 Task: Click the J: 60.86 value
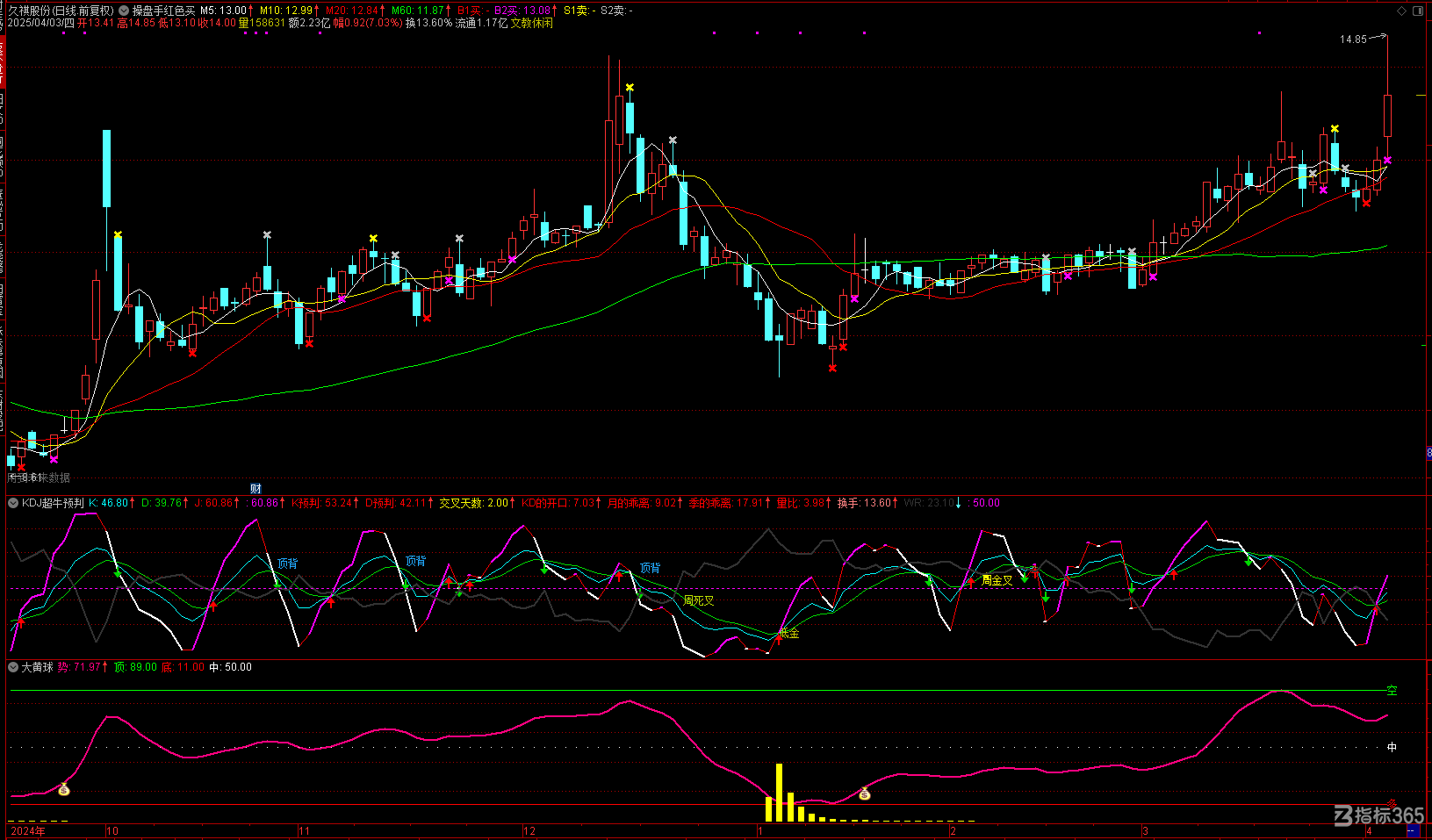[x=213, y=503]
